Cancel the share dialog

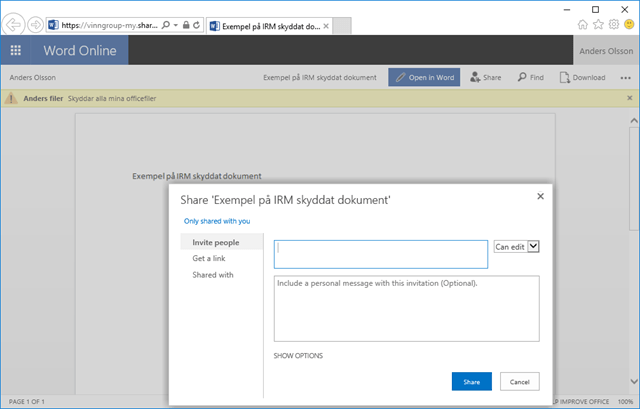click(520, 381)
